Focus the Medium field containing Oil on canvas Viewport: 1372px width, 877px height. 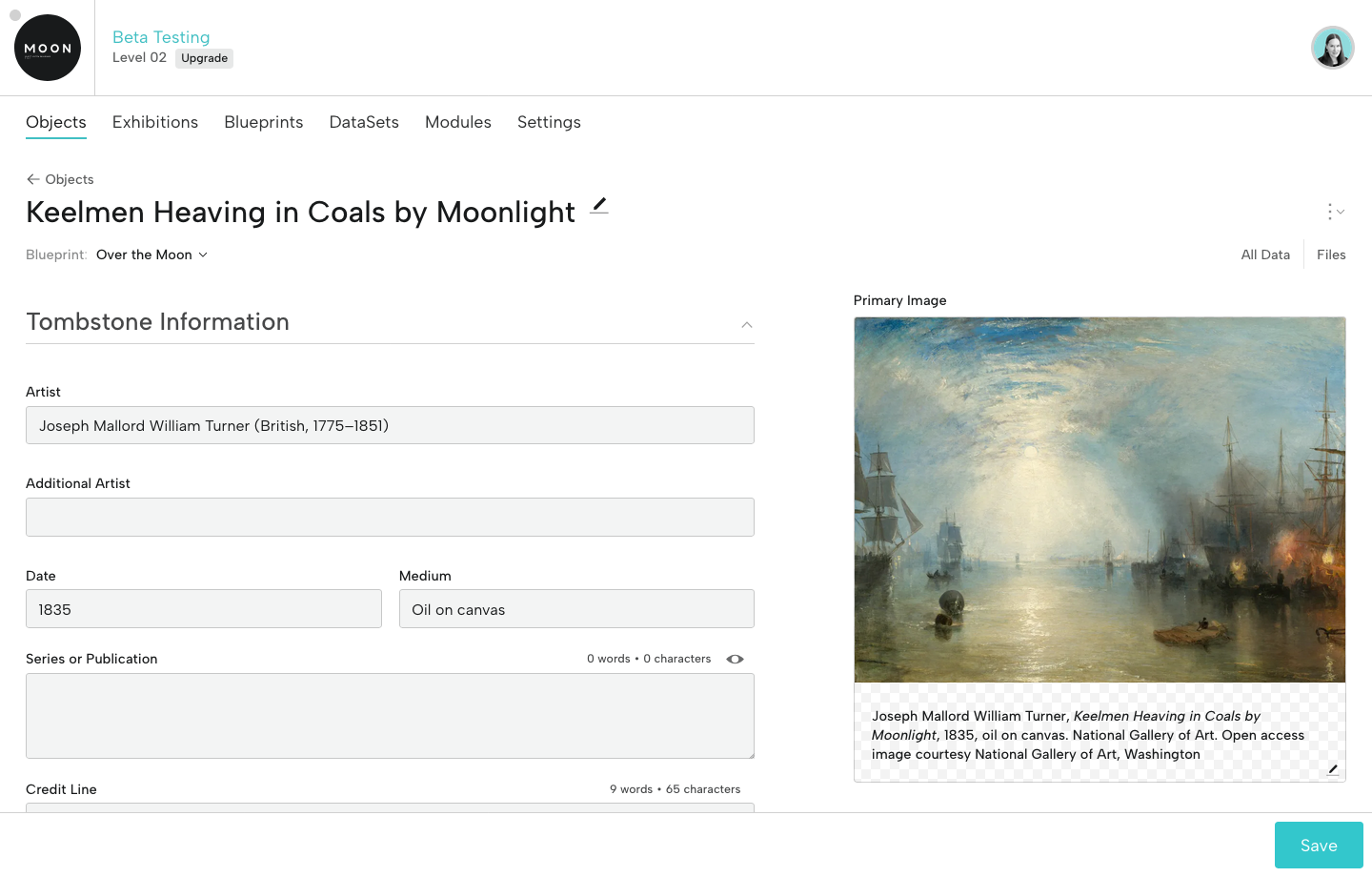tap(576, 609)
